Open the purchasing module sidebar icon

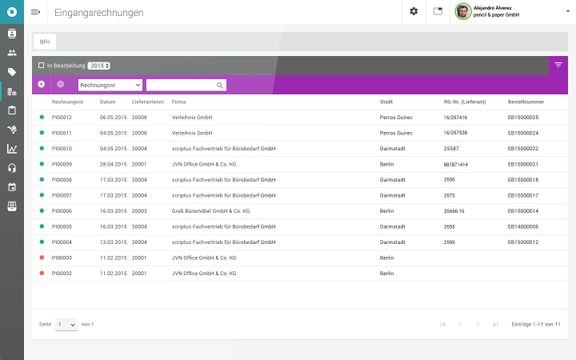click(x=12, y=91)
